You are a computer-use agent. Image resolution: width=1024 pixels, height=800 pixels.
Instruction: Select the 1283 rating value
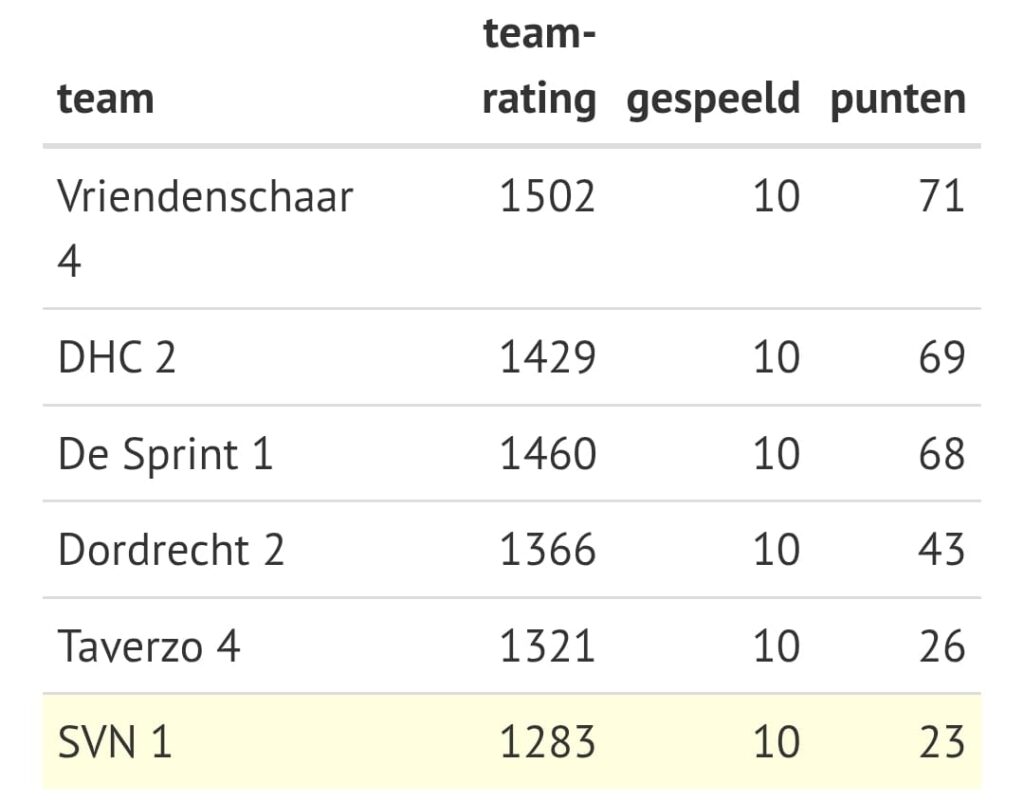pyautogui.click(x=547, y=742)
